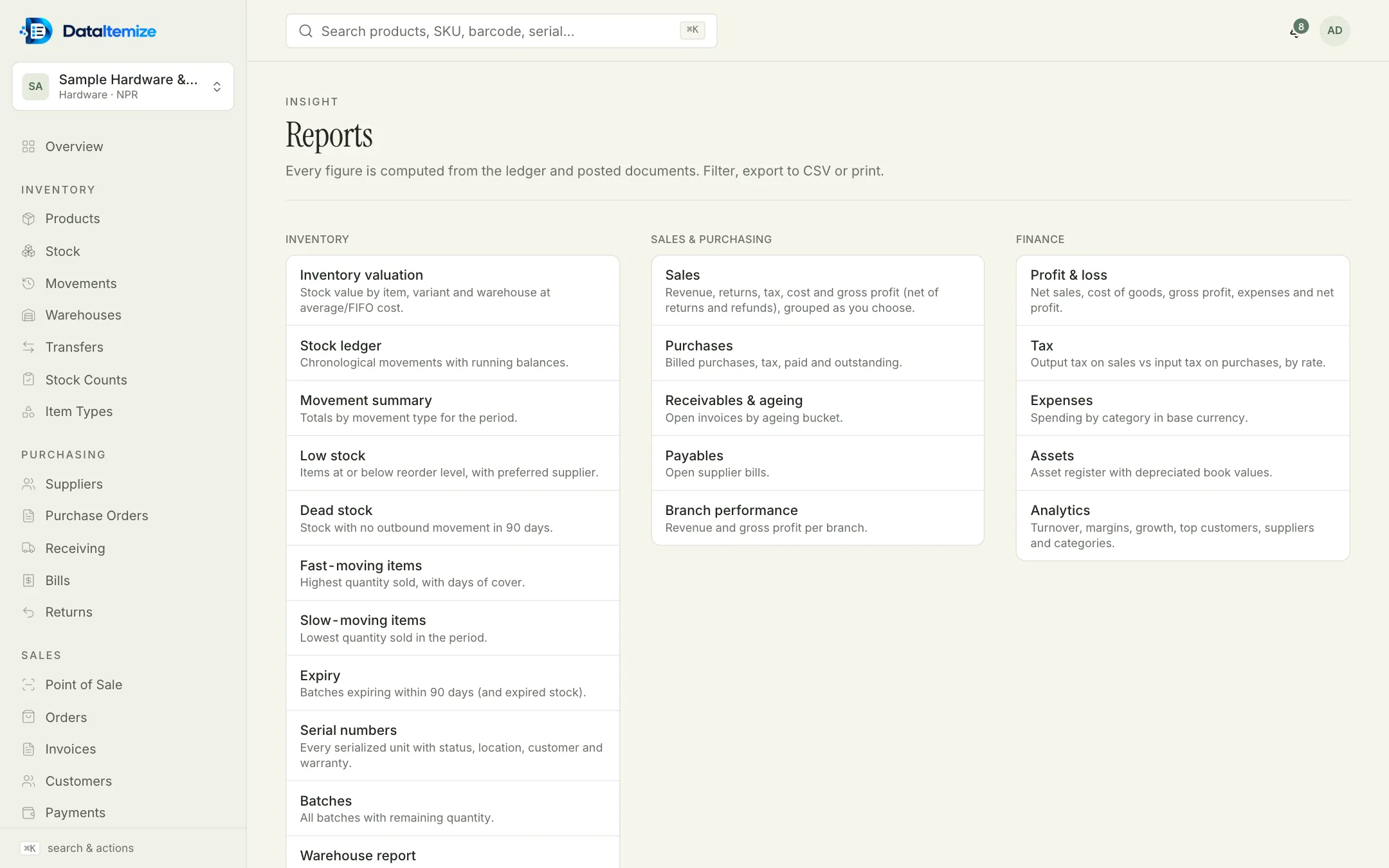The width and height of the screenshot is (1389, 868).
Task: View the Expenses report
Action: (x=1183, y=408)
